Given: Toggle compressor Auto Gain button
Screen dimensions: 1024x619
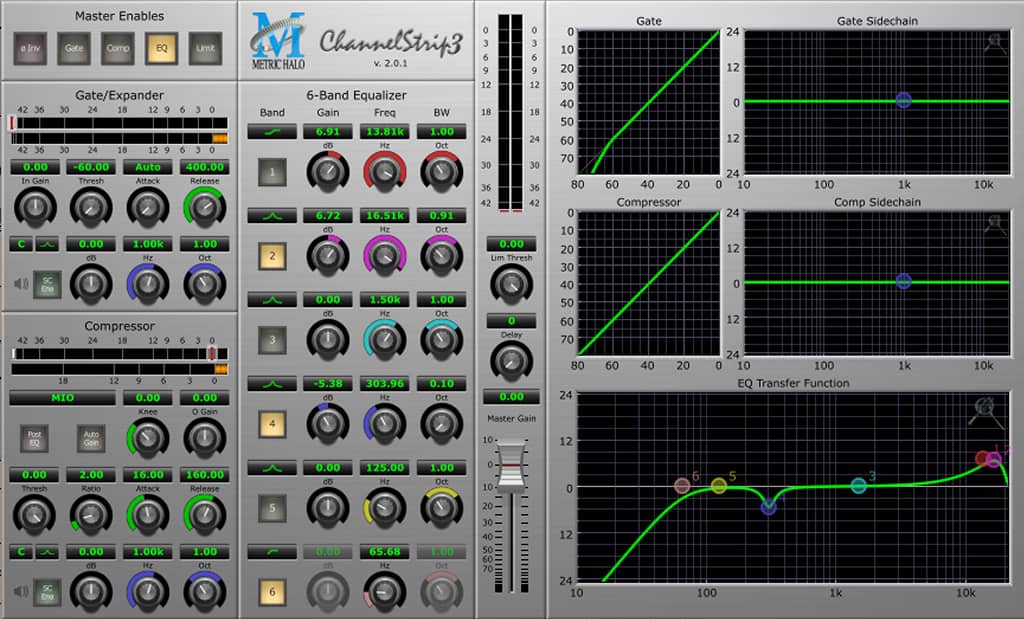Looking at the screenshot, I should 91,438.
